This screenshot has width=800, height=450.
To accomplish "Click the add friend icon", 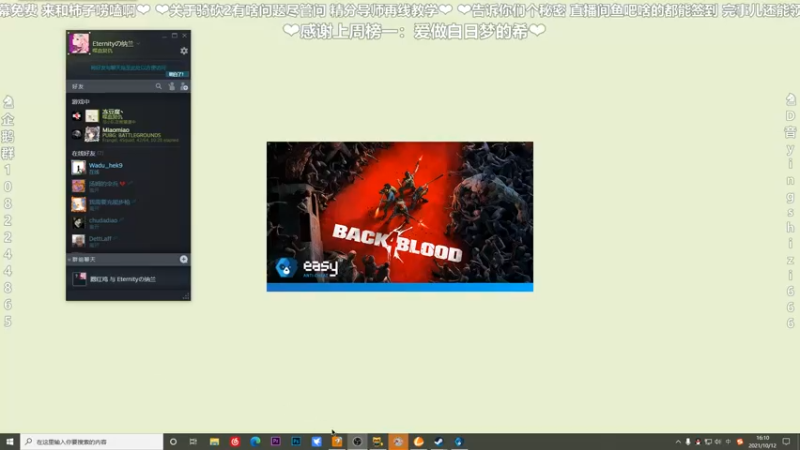I will [x=184, y=87].
